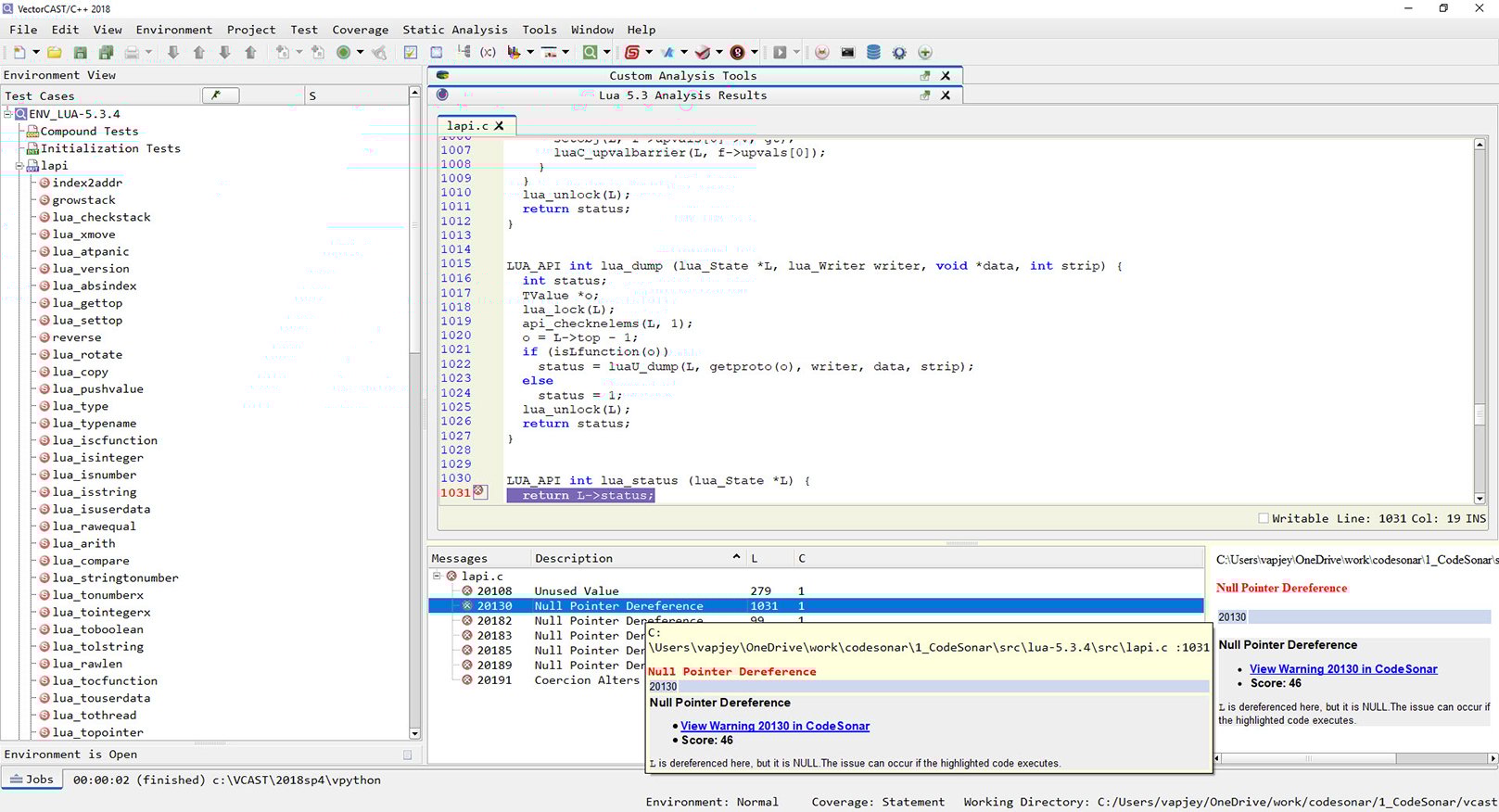Click the black terminal console icon
Screen dimensions: 1499x812
pos(847,53)
